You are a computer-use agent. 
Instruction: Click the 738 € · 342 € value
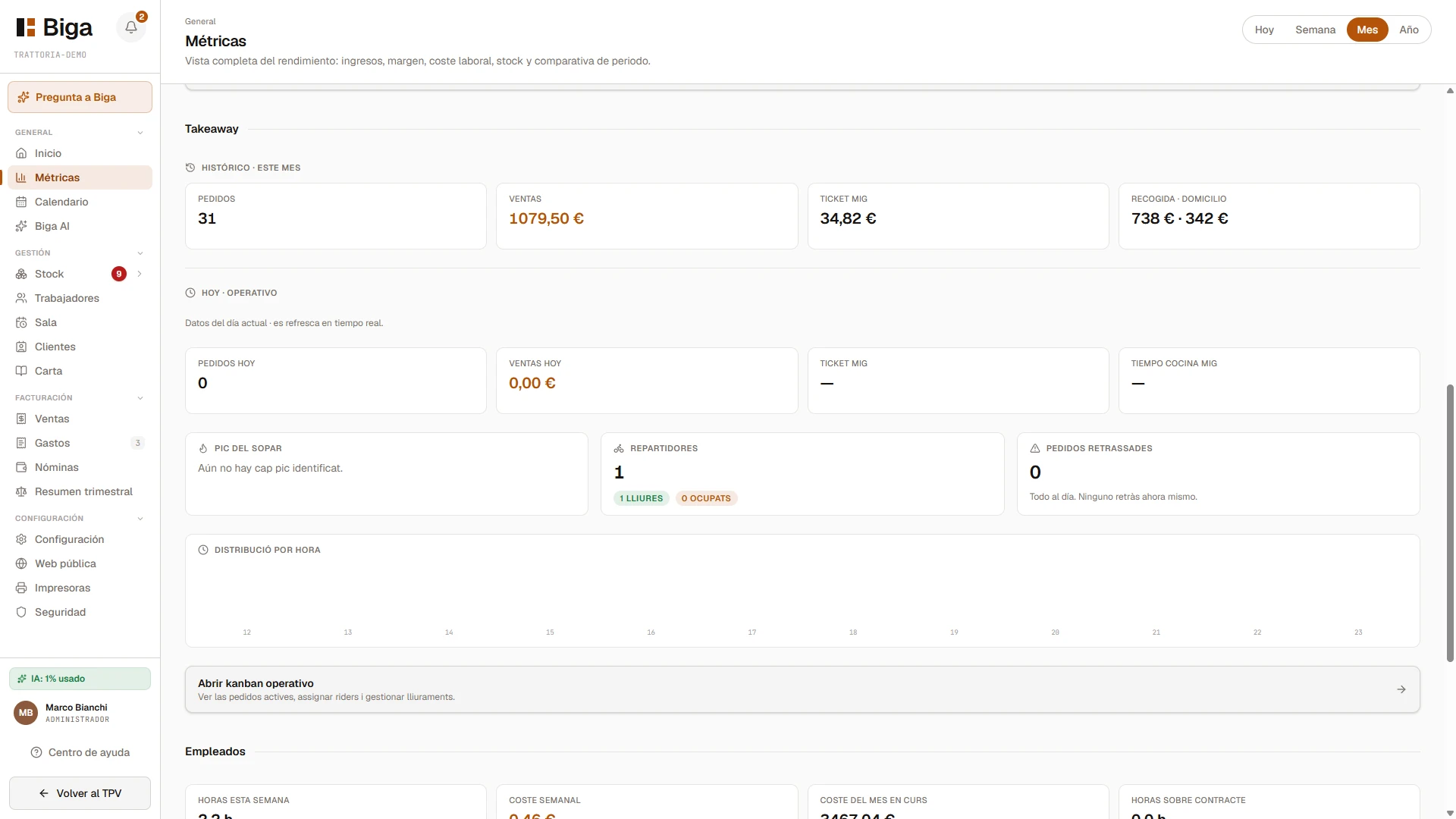tap(1179, 218)
